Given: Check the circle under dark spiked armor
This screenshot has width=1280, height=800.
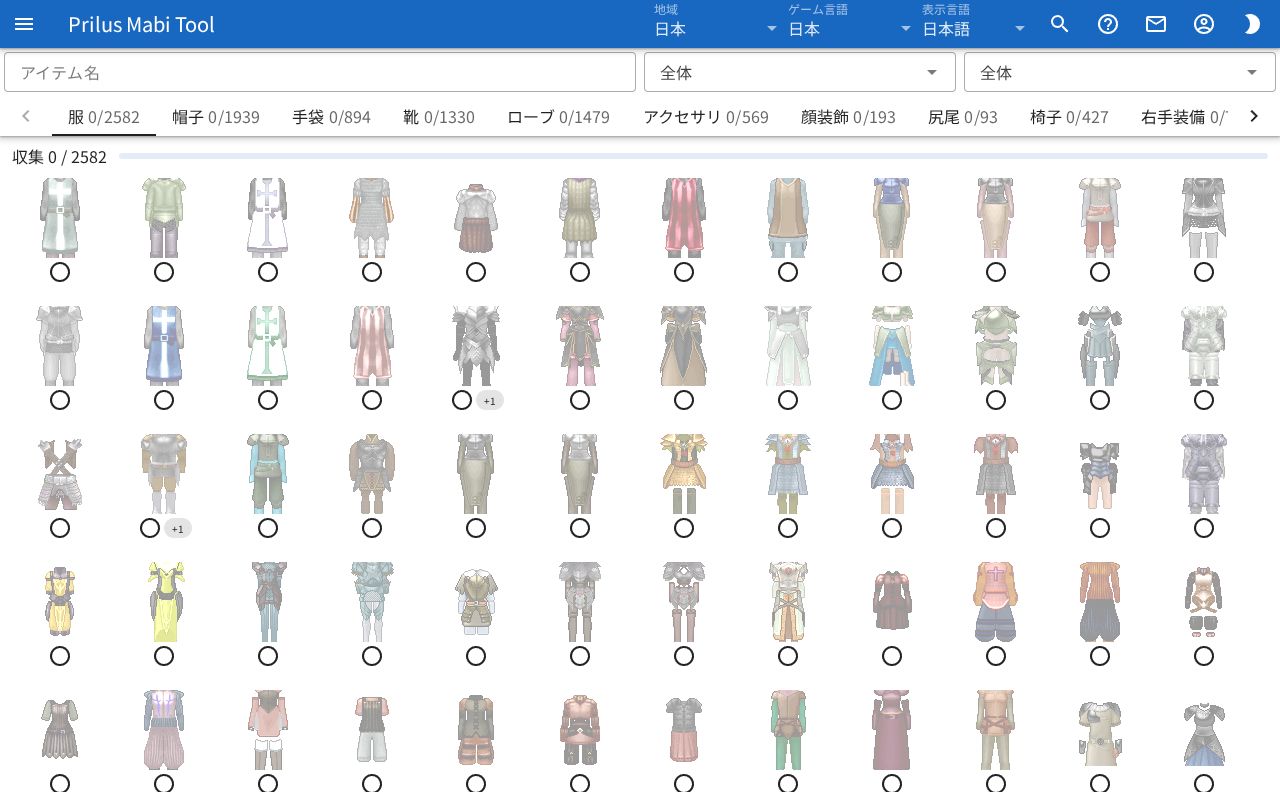Looking at the screenshot, I should (461, 400).
